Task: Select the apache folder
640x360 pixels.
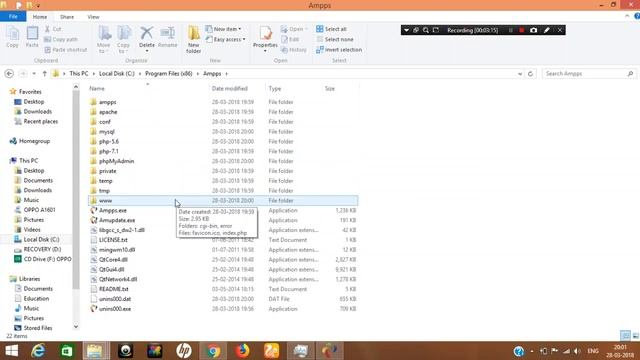Action: [108, 111]
